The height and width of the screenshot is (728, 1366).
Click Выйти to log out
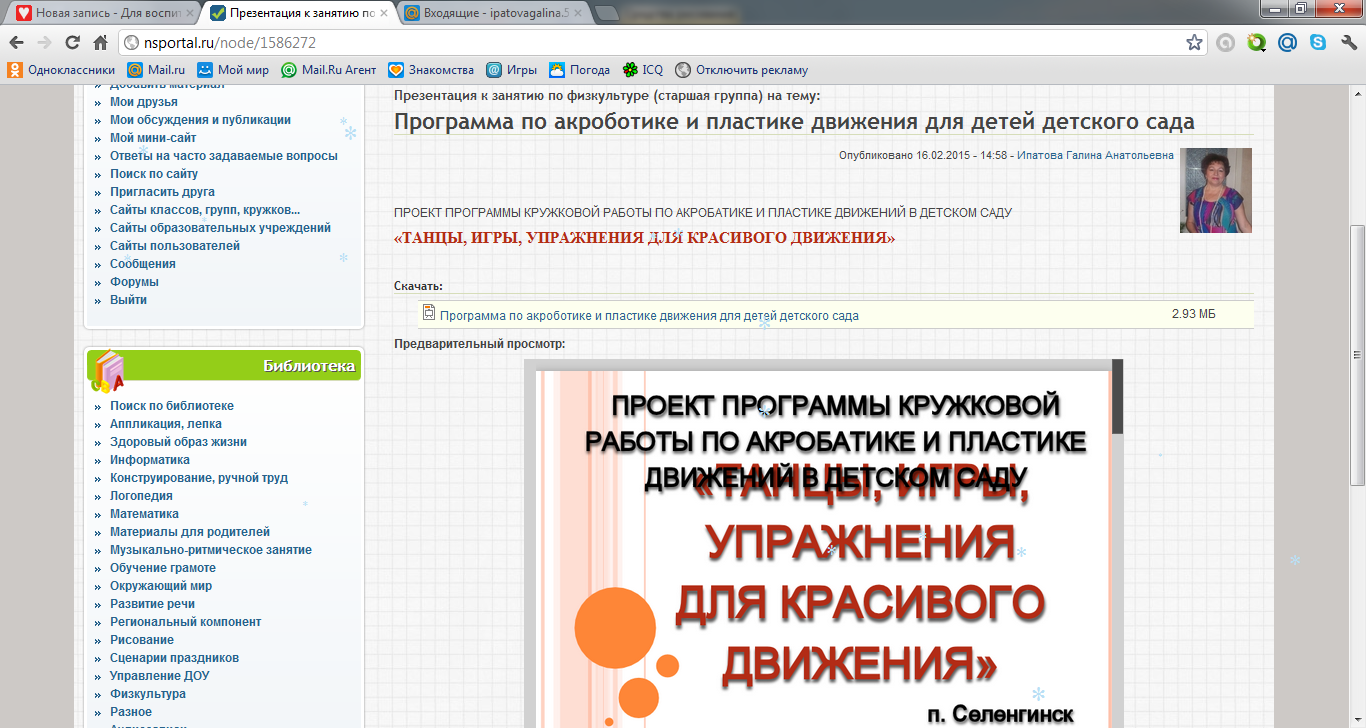128,300
